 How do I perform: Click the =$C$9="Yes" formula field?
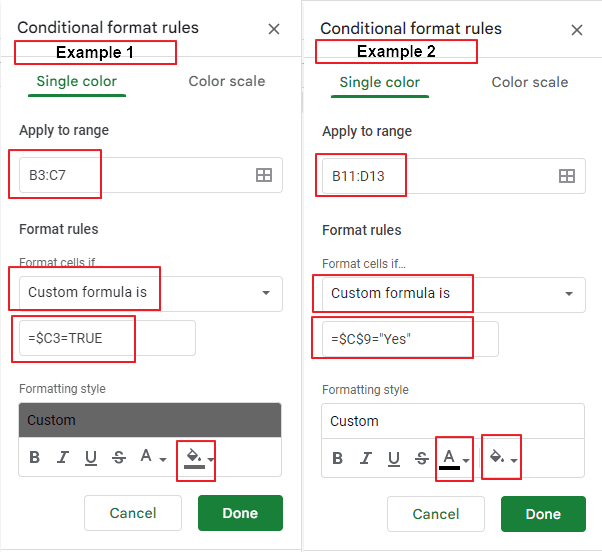410,339
